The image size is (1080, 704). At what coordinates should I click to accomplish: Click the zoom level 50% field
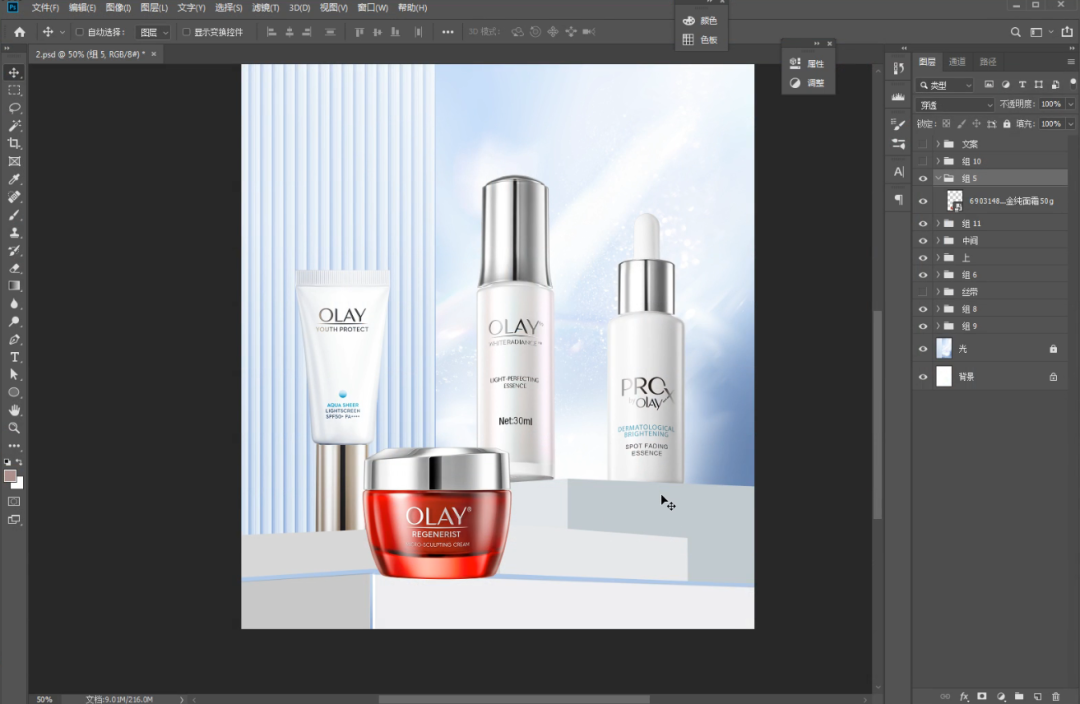[x=45, y=699]
